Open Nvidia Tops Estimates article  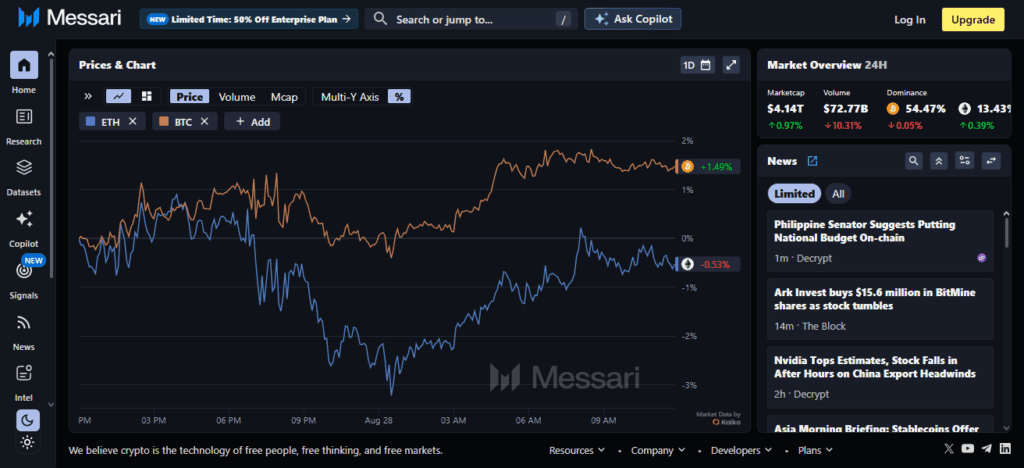click(880, 377)
